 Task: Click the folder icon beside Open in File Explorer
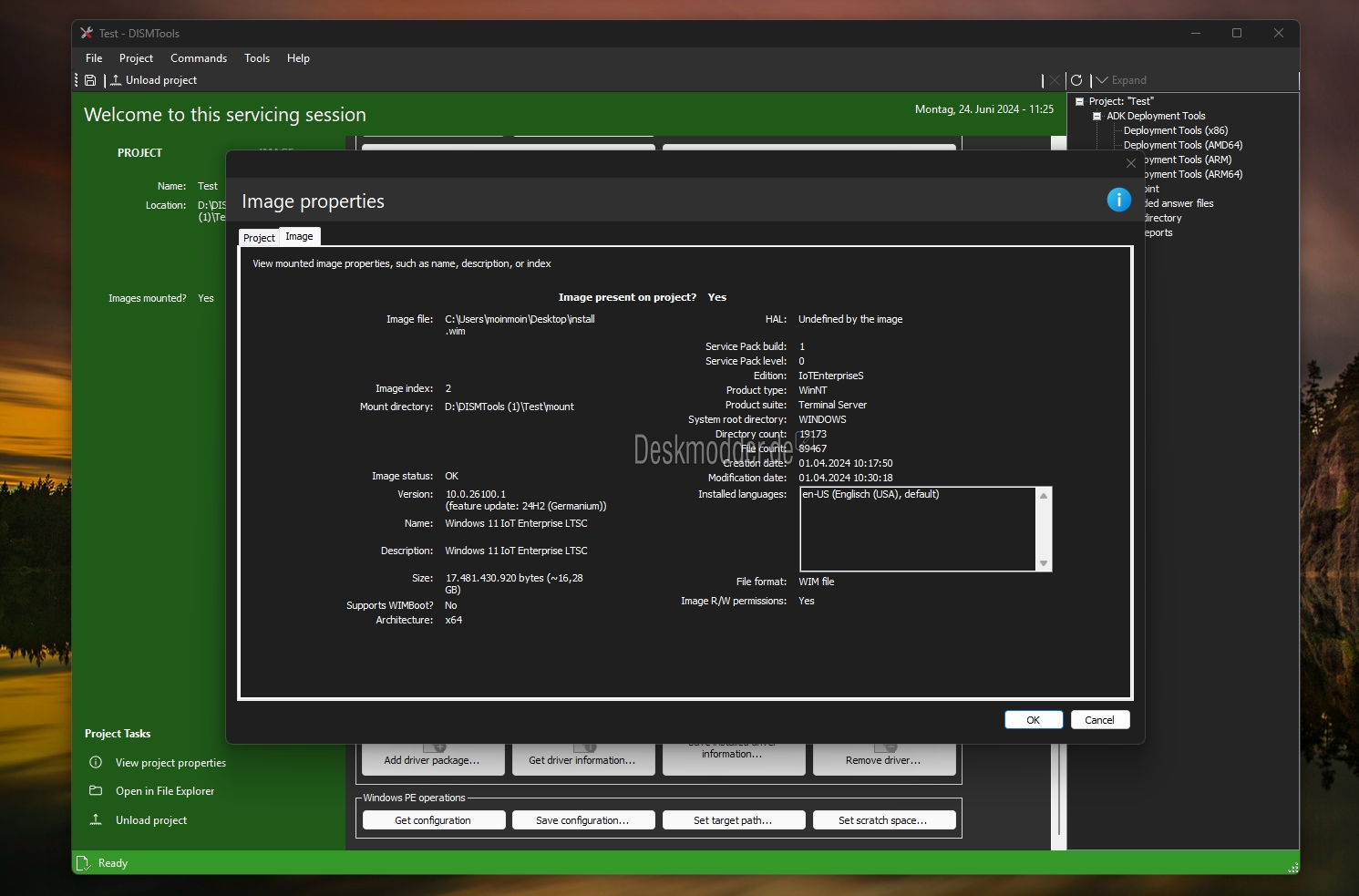96,790
